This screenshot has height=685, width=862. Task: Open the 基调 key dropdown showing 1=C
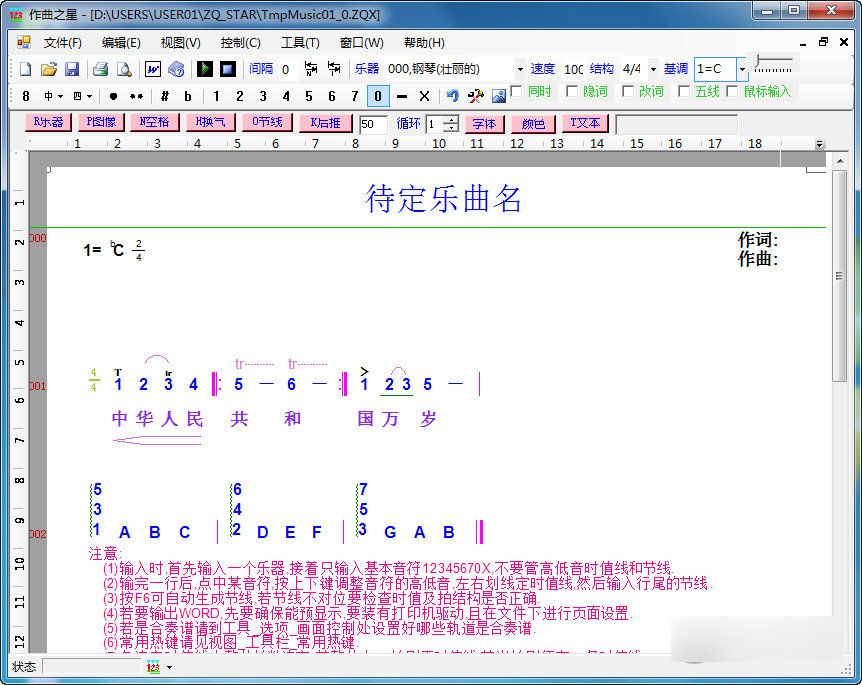[743, 69]
